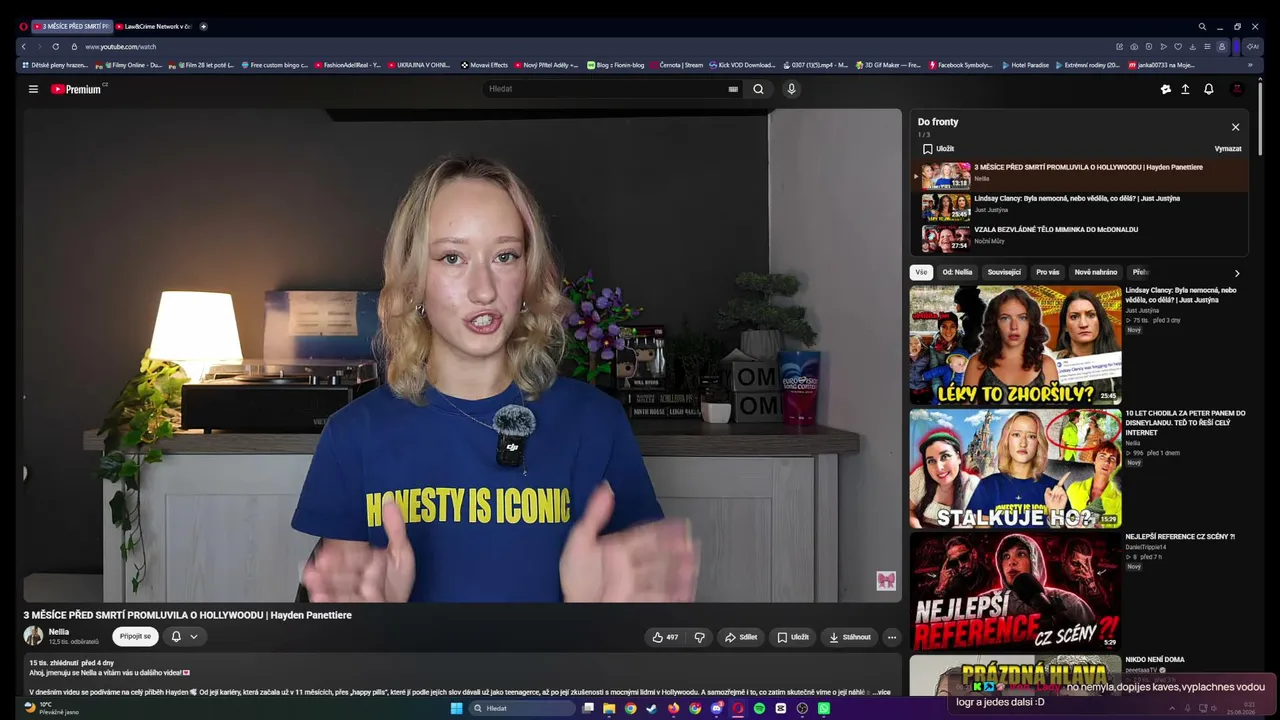Open the weather widget showing 10°C
Image resolution: width=1280 pixels, height=720 pixels.
coord(52,708)
